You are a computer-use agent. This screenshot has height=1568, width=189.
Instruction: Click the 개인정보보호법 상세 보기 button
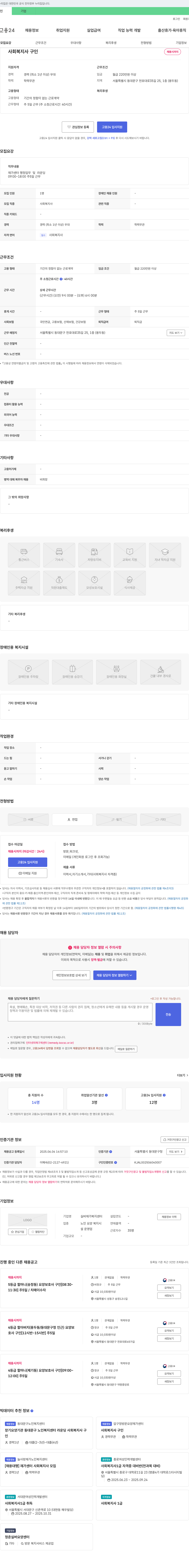(71, 975)
